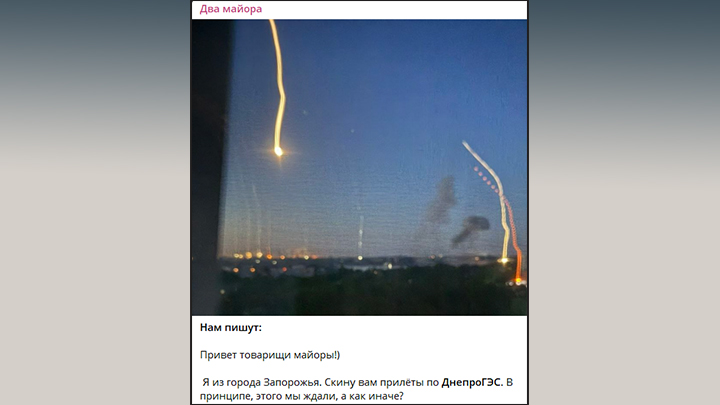Click the blurred background right of the post

624,202
